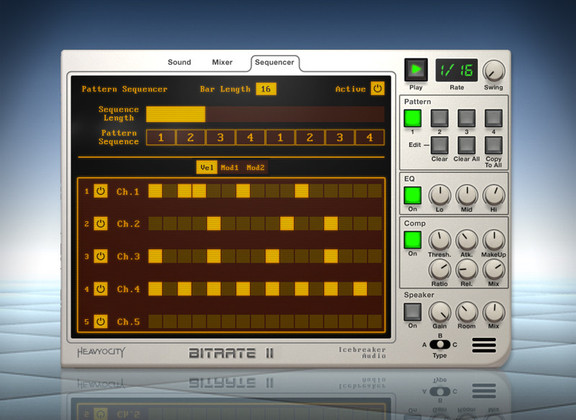This screenshot has width=576, height=420.
Task: Click the Copy To All button
Action: (x=494, y=145)
